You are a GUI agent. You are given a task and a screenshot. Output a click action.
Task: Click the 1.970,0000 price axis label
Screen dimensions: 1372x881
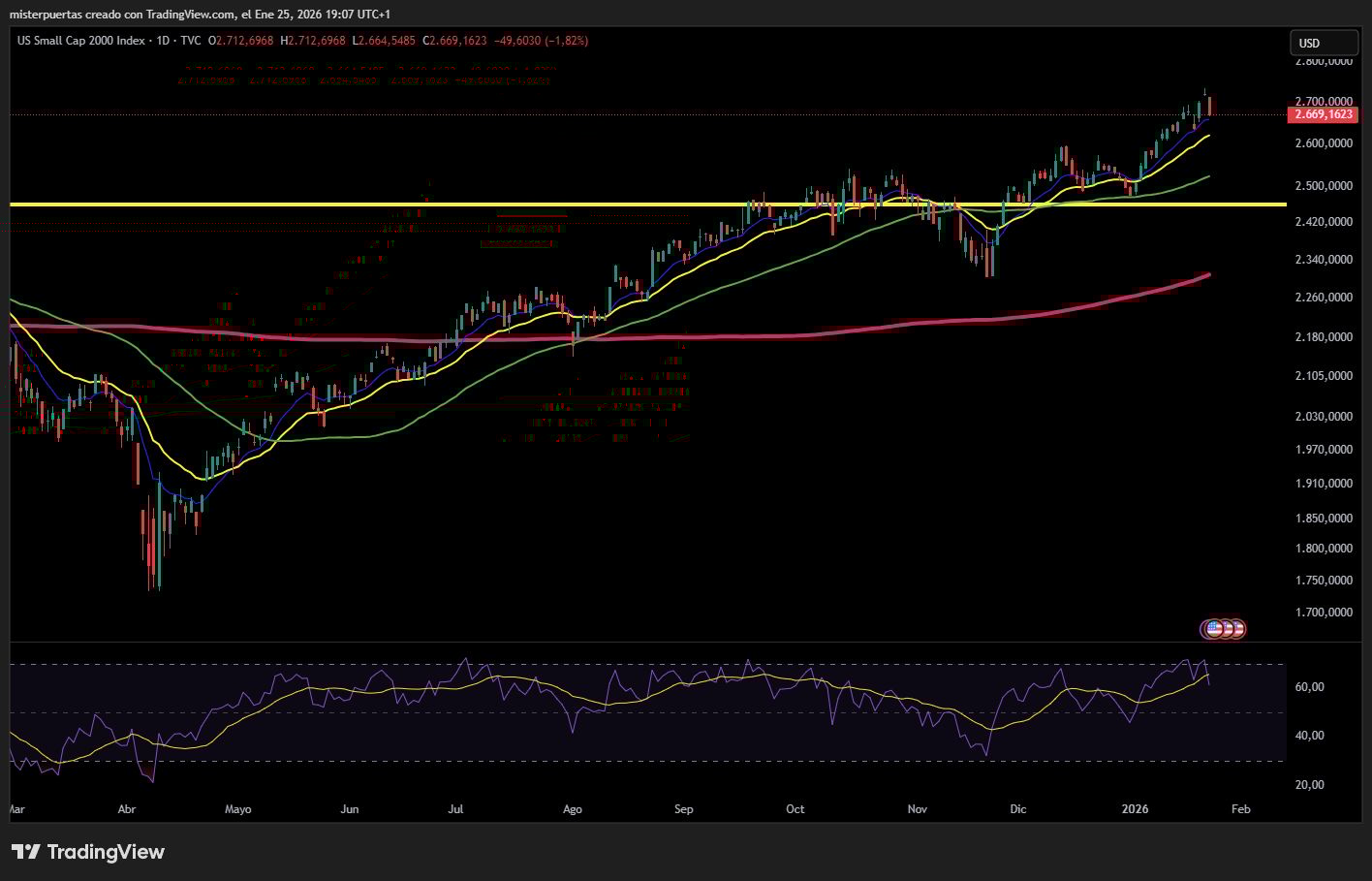click(x=1324, y=450)
